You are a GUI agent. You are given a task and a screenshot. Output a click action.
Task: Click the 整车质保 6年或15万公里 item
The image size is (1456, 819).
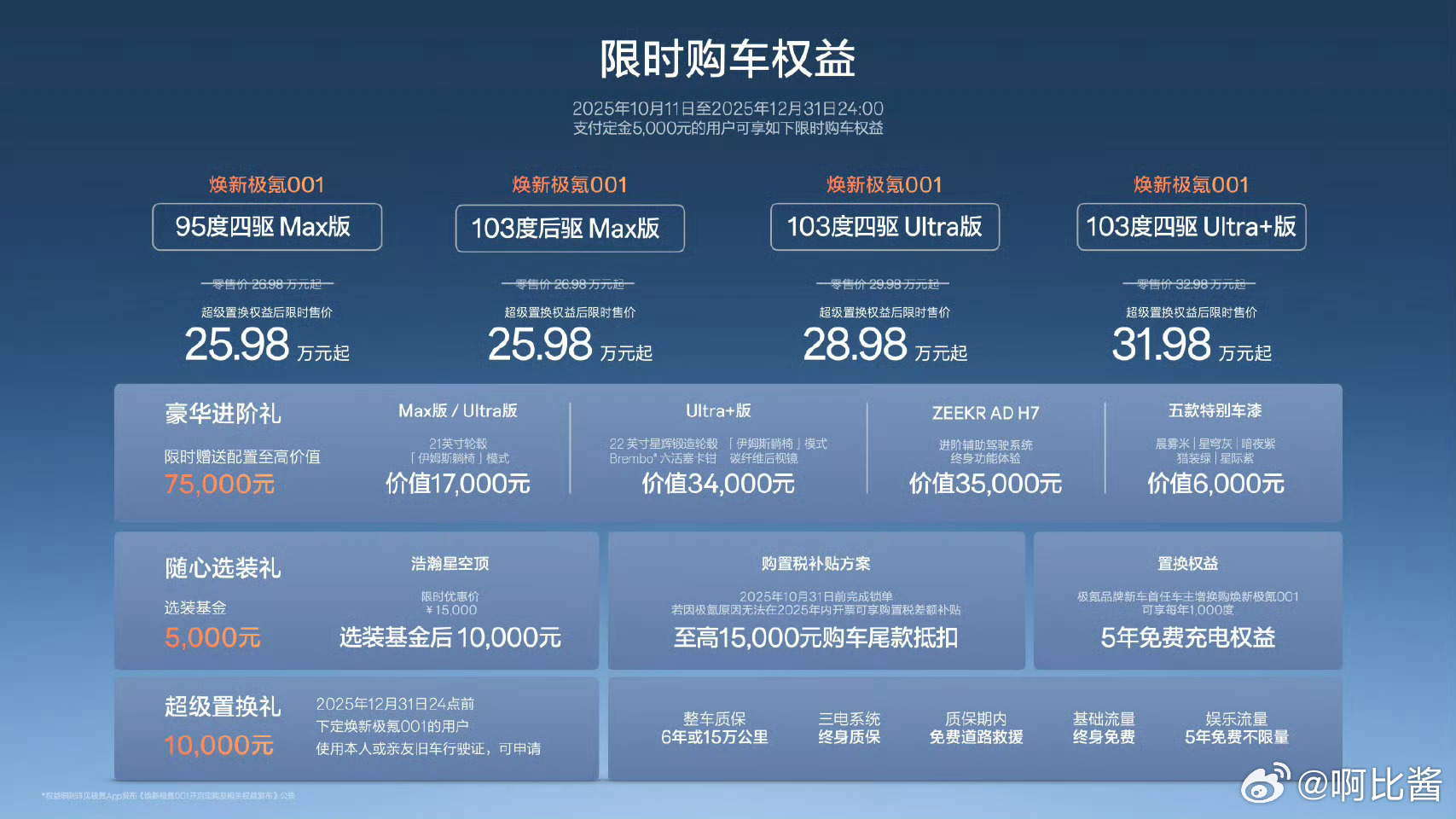(715, 728)
